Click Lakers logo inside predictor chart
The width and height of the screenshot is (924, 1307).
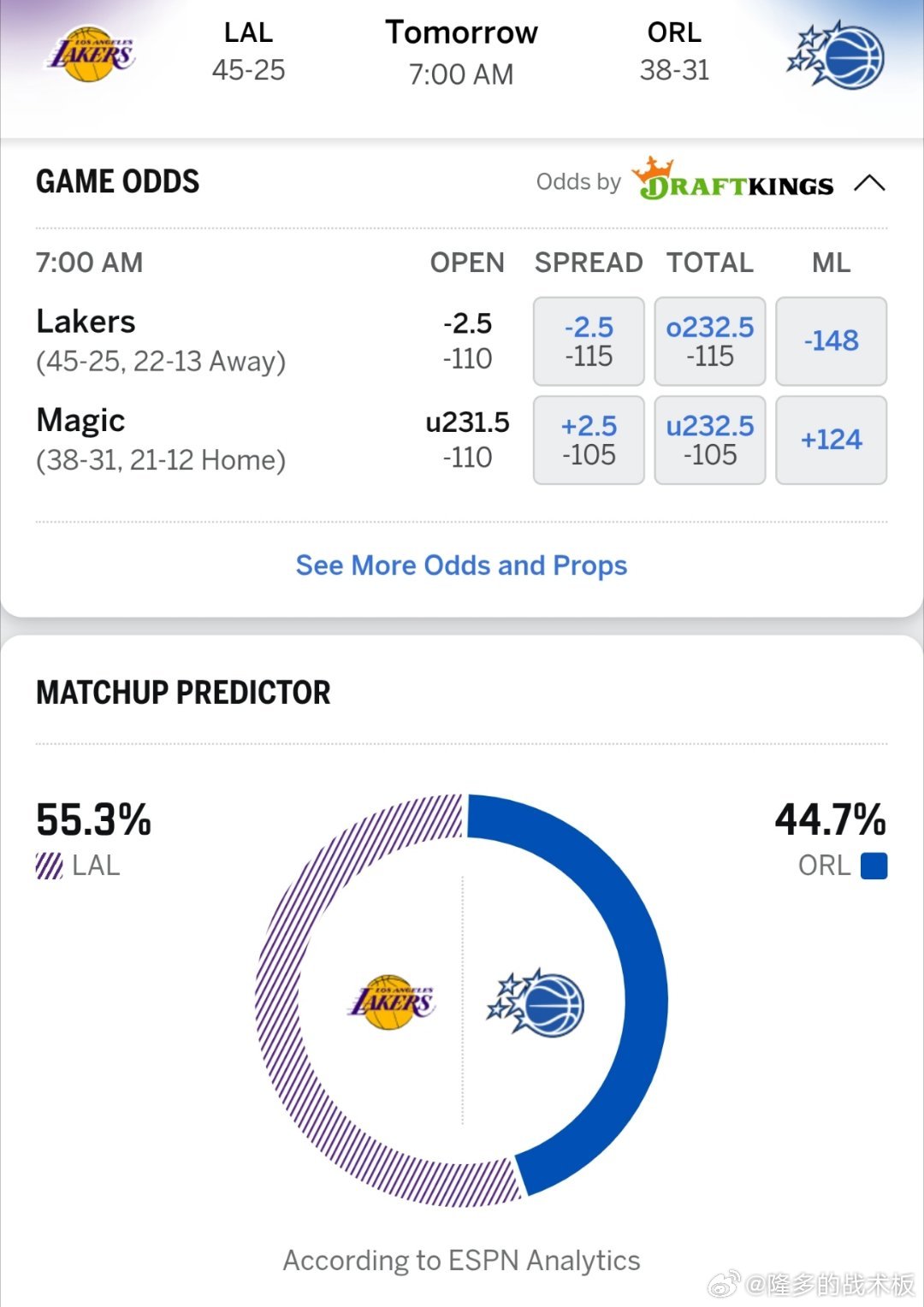pyautogui.click(x=392, y=1002)
